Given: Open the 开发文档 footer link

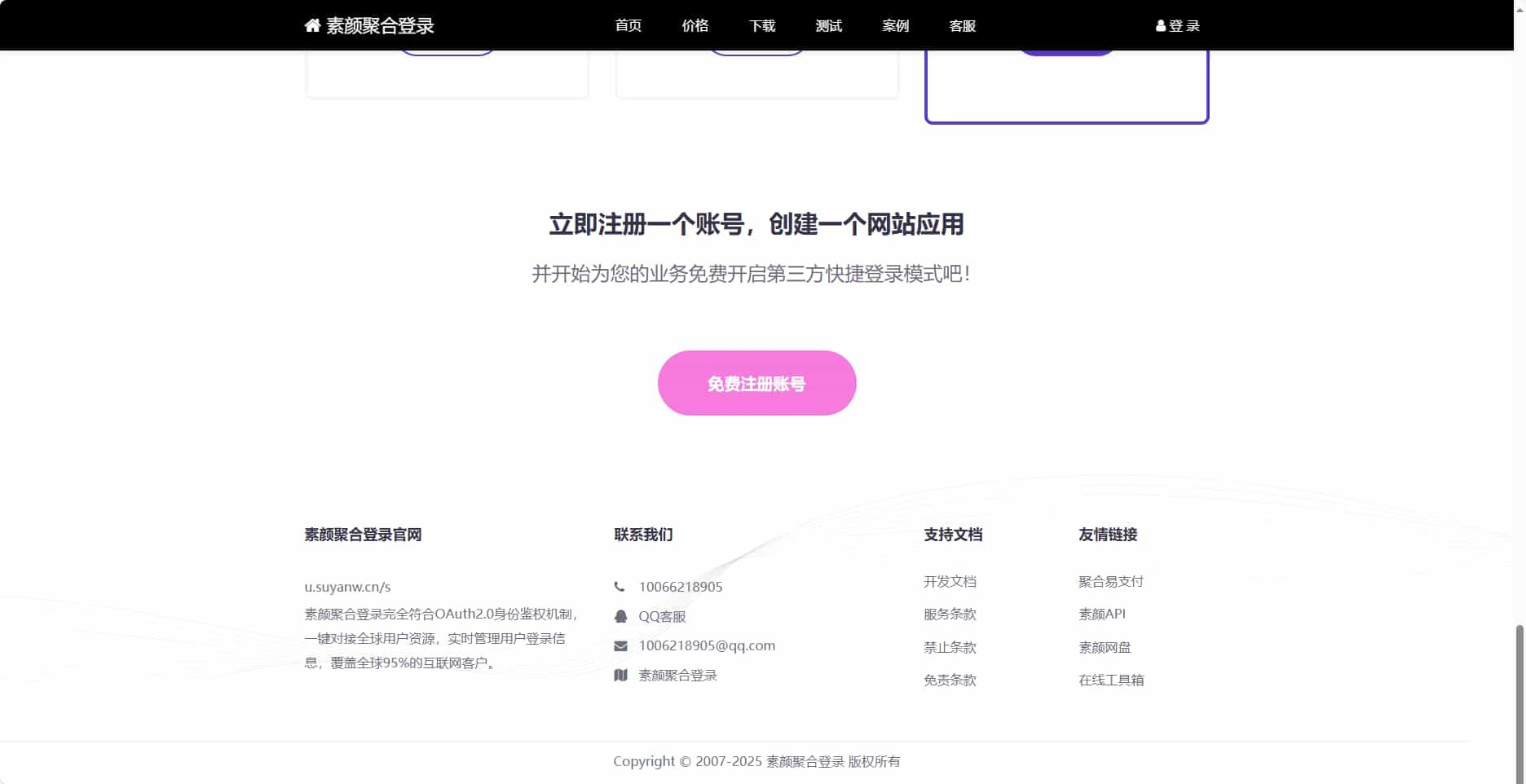Looking at the screenshot, I should [x=950, y=582].
